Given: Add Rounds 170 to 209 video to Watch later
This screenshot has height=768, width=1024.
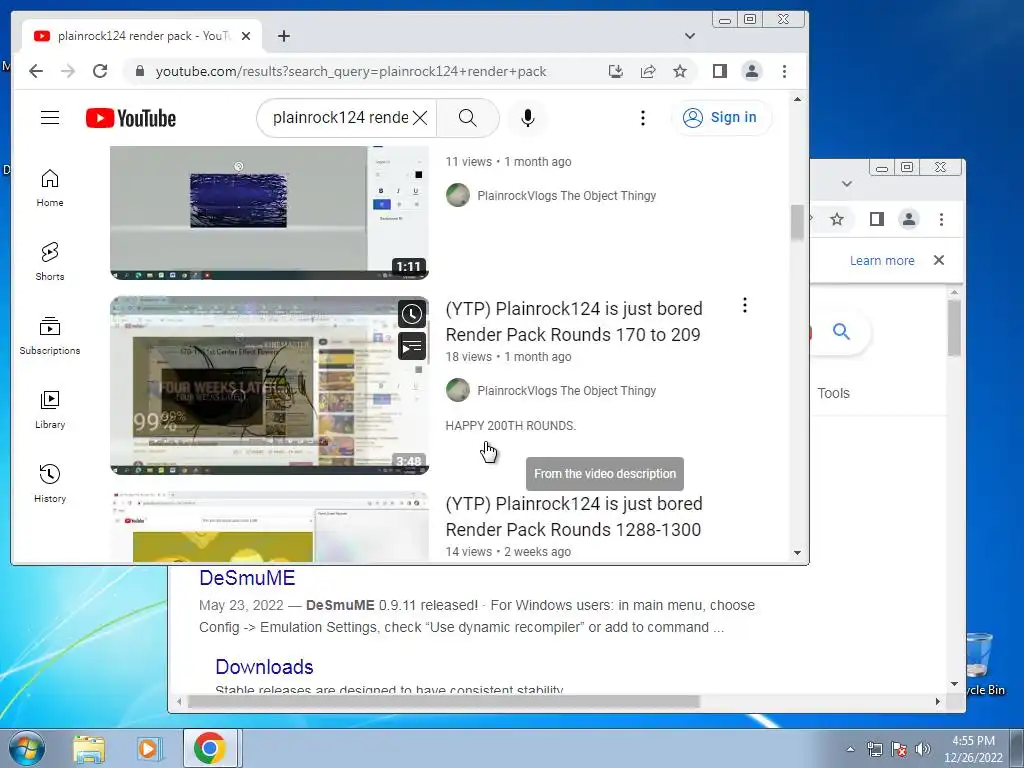Looking at the screenshot, I should pyautogui.click(x=411, y=315).
